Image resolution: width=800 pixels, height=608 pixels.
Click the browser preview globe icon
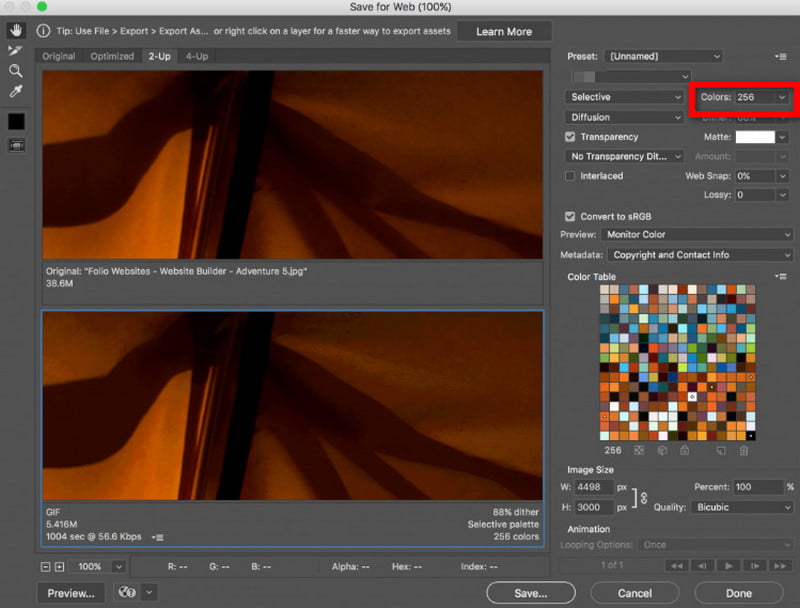126,592
